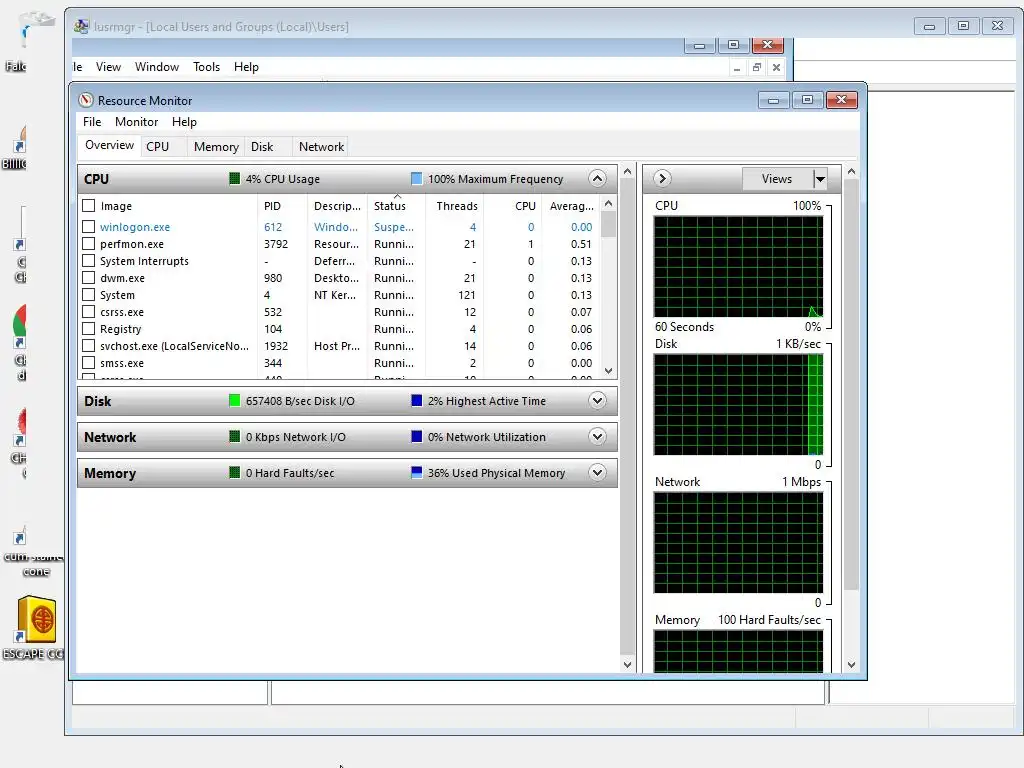Open the View menu in lusrmgr window

coord(108,67)
